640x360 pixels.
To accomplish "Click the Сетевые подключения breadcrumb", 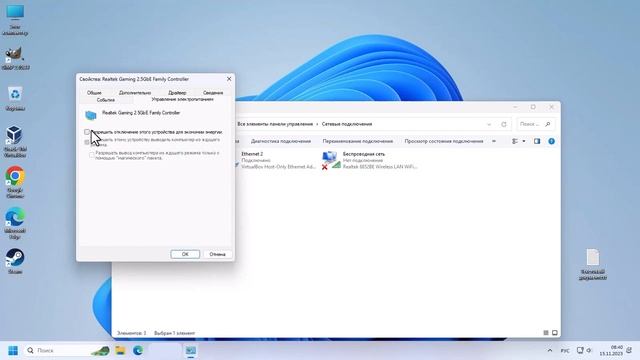I will tap(347, 124).
